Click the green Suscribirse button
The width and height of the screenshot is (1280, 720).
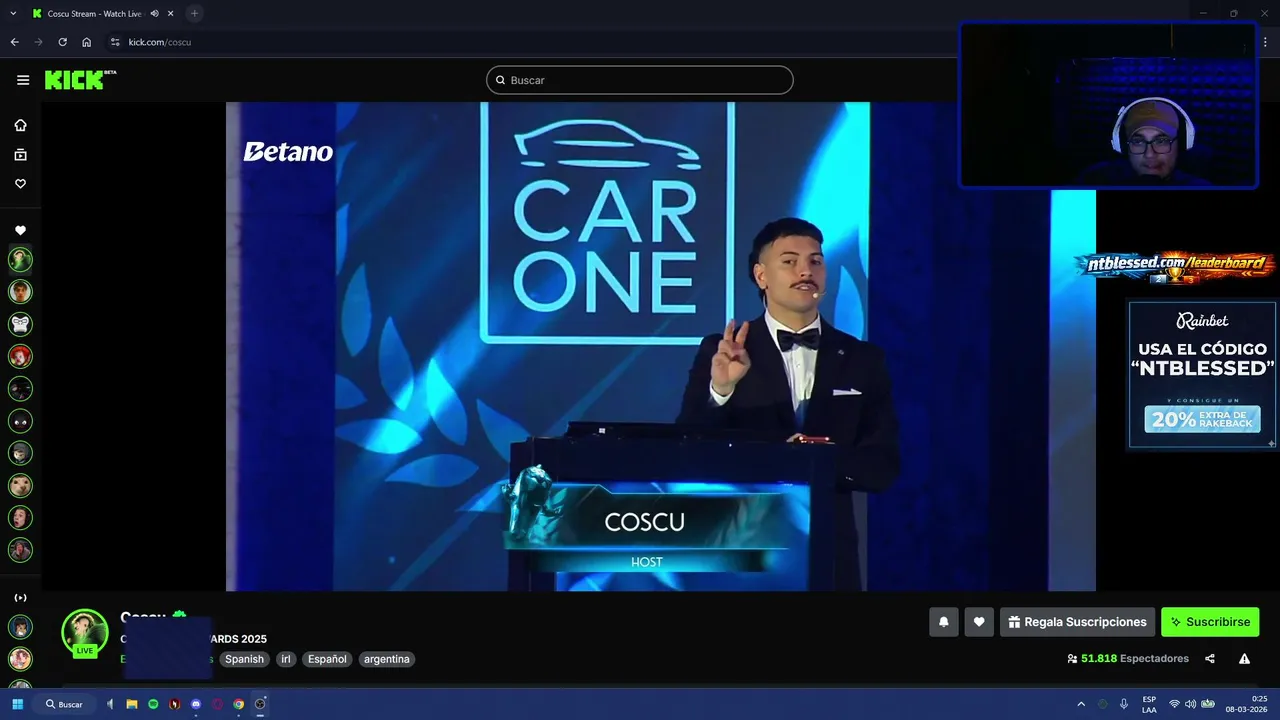1210,622
